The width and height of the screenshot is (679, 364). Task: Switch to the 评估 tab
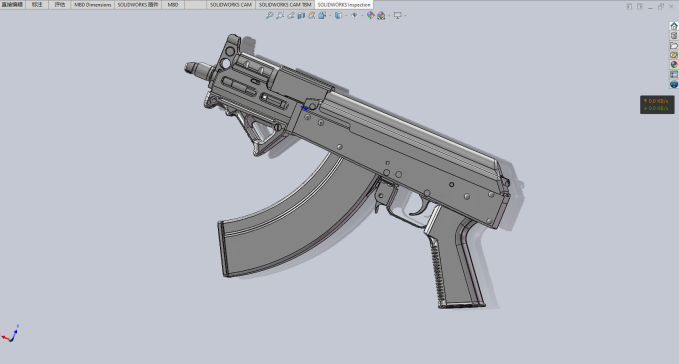point(60,5)
